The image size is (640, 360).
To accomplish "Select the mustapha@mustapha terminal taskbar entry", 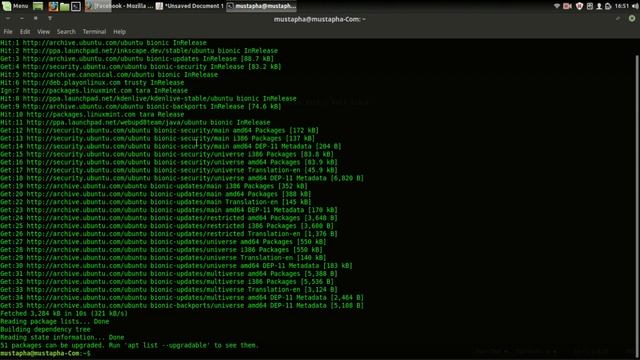I will (261, 6).
